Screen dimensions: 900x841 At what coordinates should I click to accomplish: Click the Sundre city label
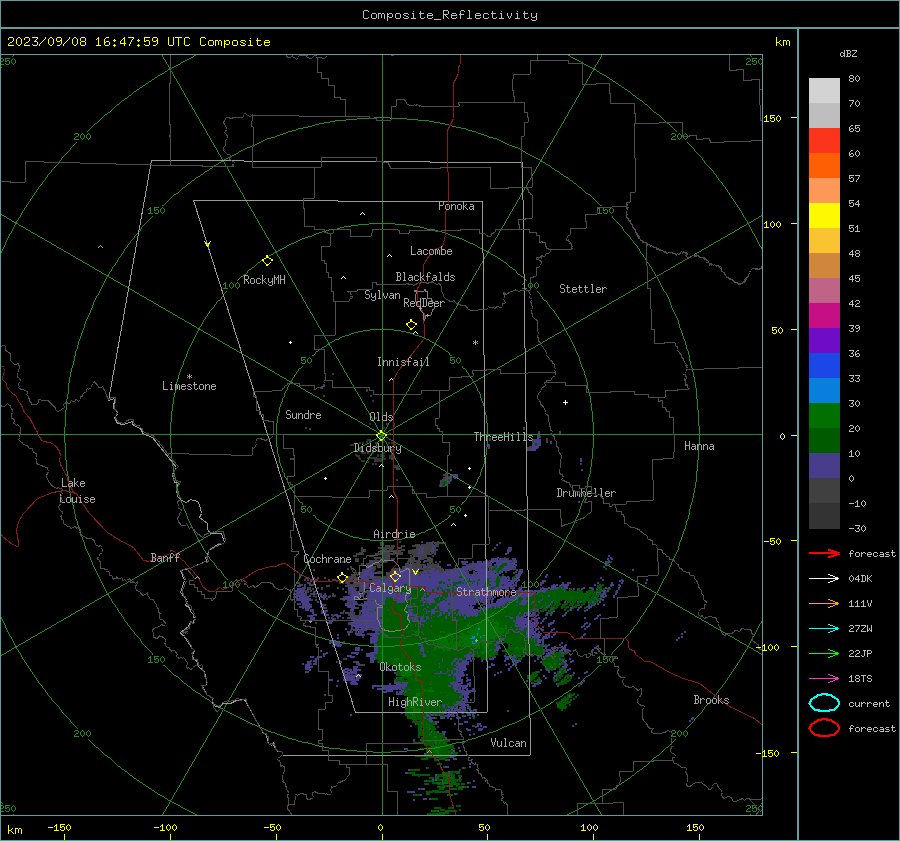tap(303, 414)
